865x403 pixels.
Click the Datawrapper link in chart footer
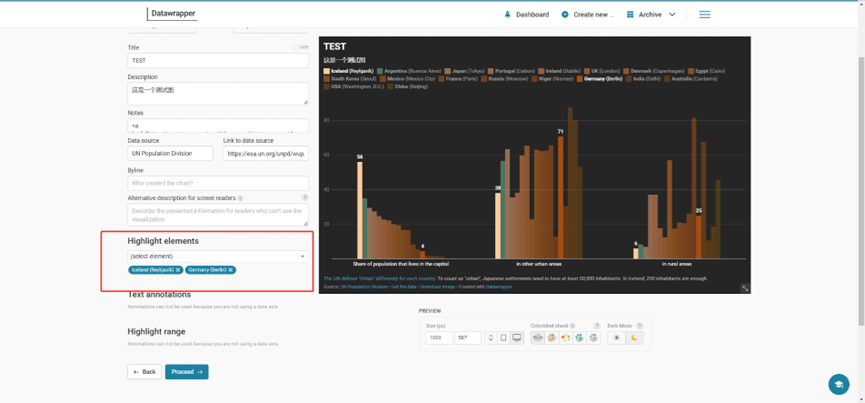coord(499,287)
